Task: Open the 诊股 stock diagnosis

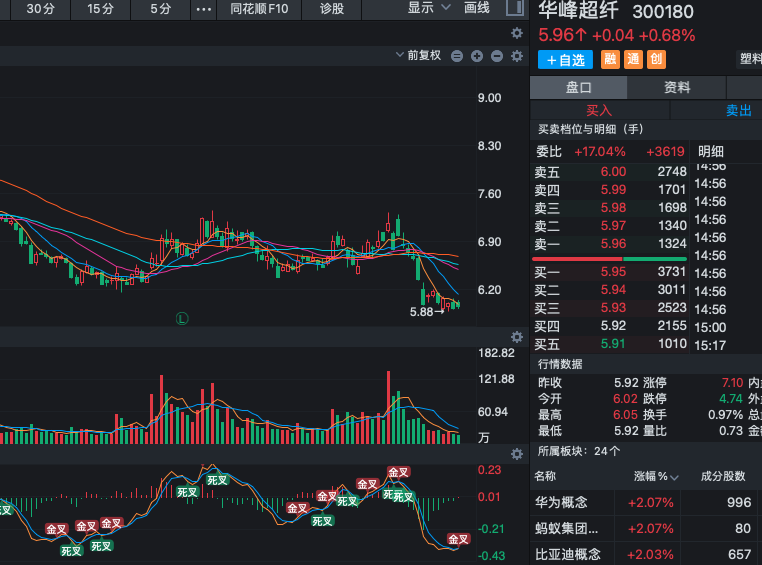Action: tap(332, 9)
